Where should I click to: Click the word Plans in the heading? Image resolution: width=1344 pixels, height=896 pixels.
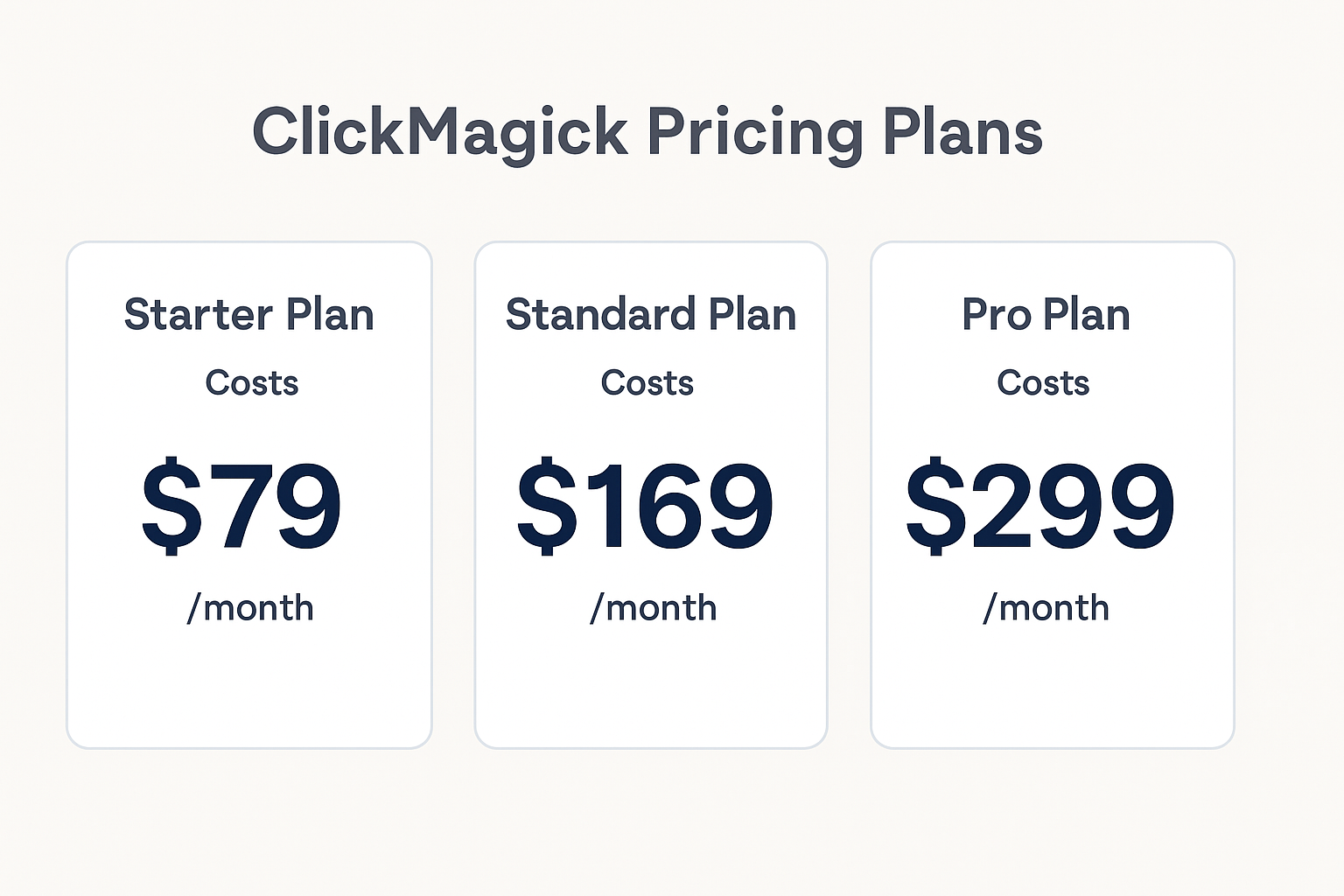coord(962,132)
